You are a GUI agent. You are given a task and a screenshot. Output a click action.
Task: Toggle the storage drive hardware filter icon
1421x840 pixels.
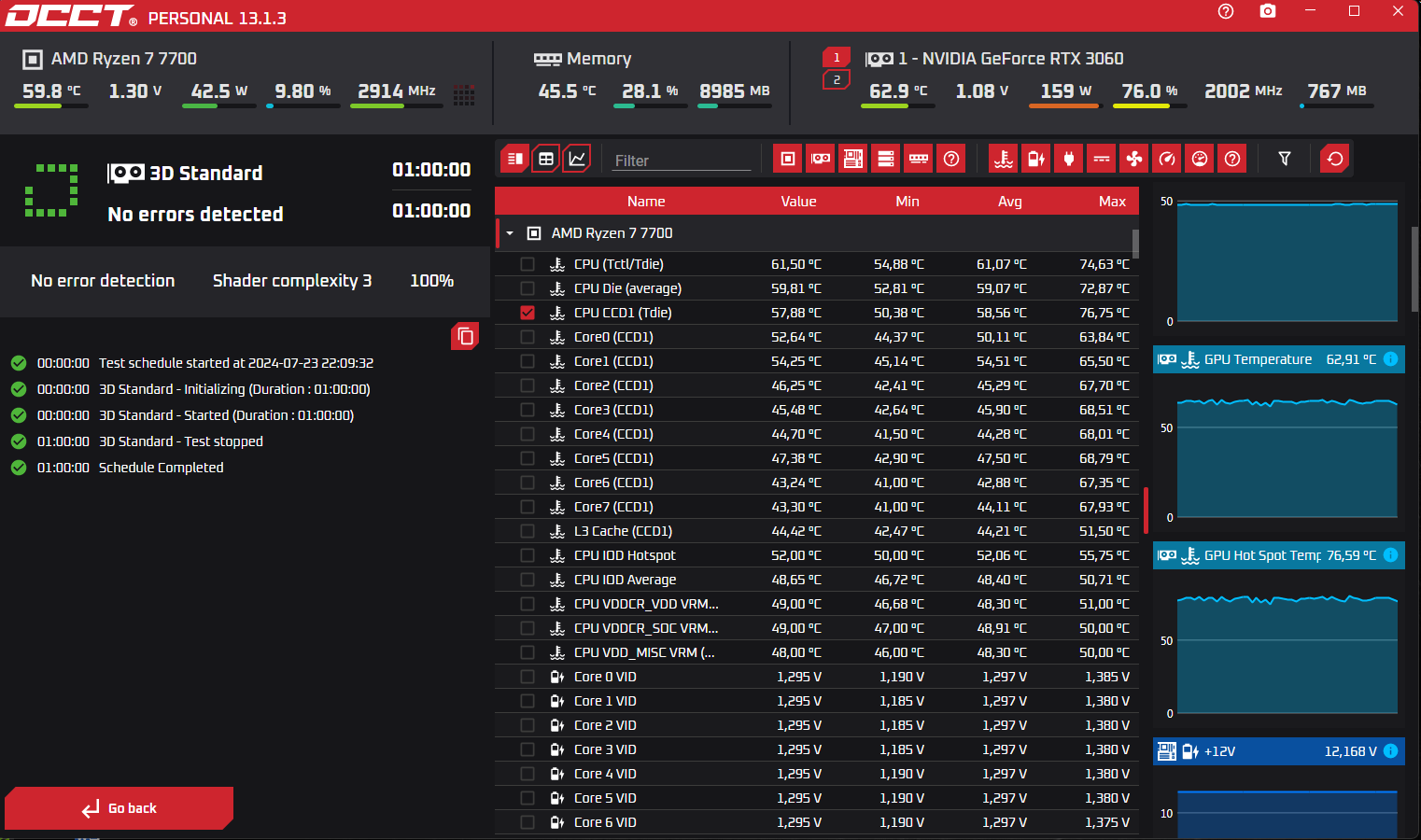coord(886,159)
